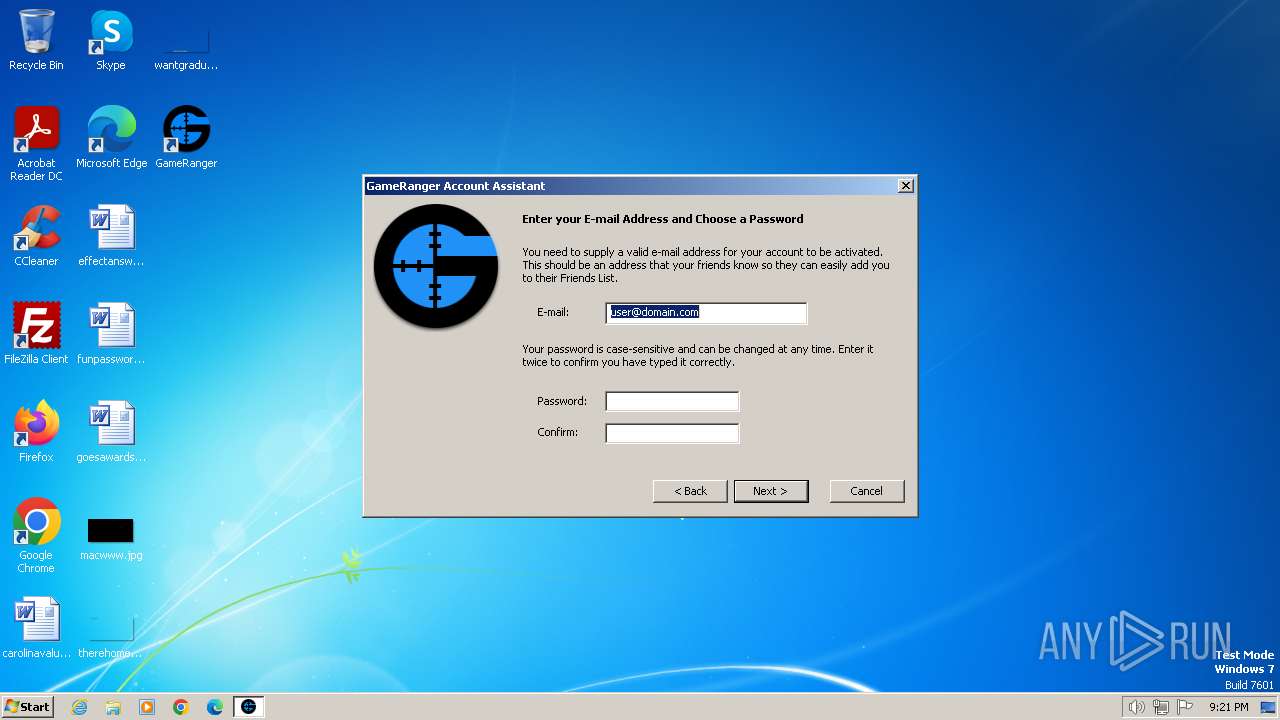Open Skype desktop shortcut
This screenshot has width=1280, height=720.
111,40
